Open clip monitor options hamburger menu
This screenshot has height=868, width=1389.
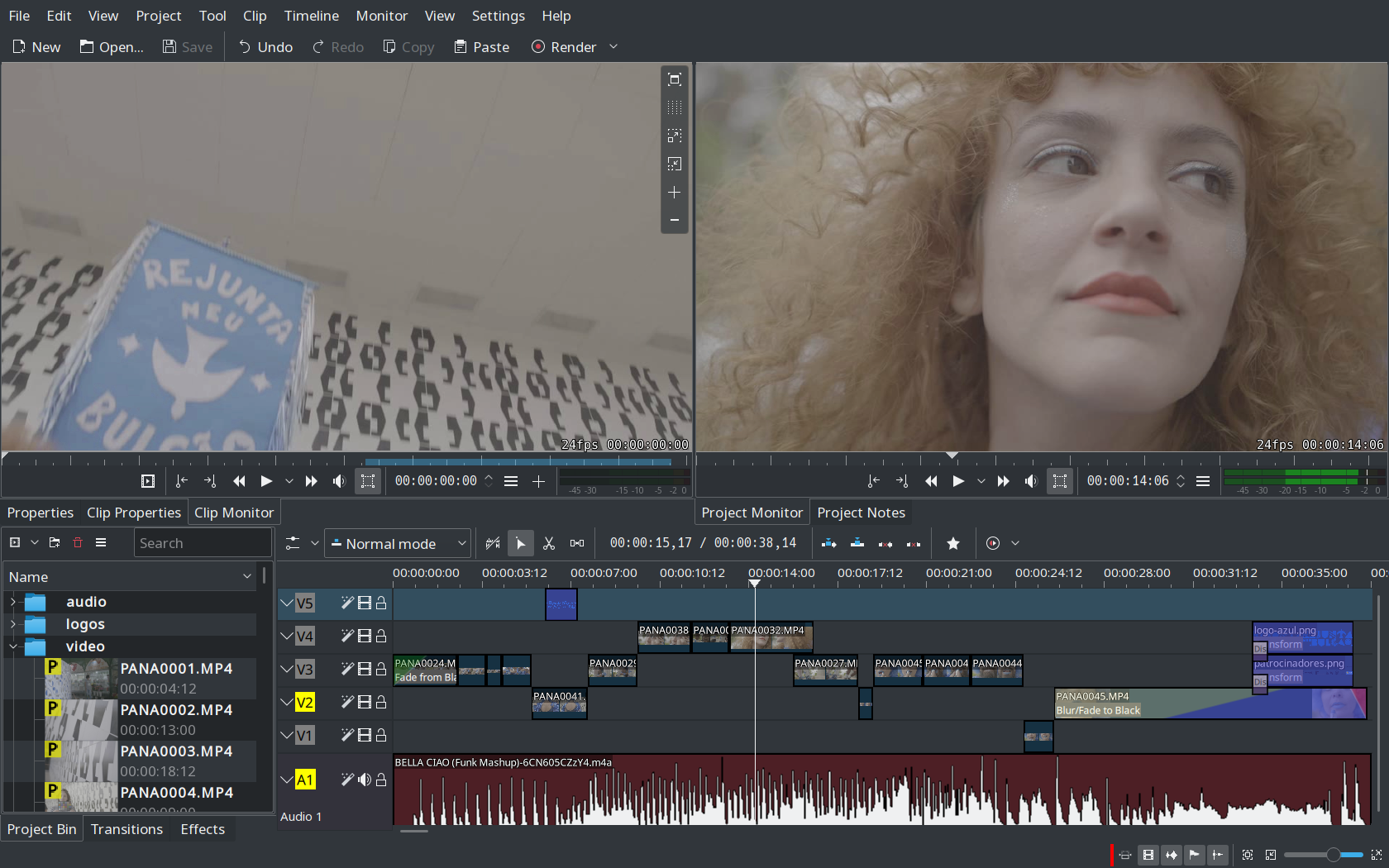[x=511, y=481]
